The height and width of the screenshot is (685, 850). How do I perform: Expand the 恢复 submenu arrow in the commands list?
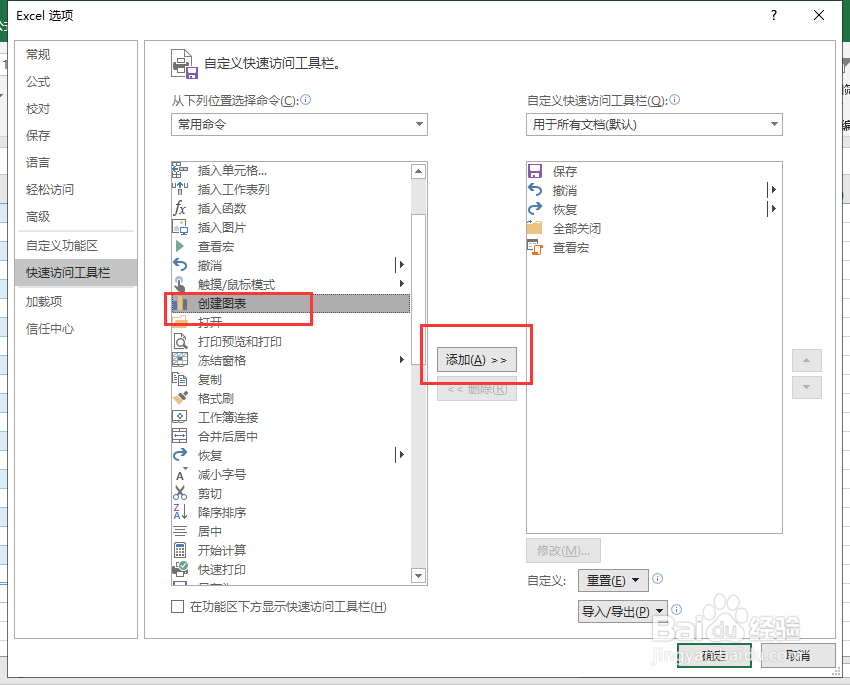[x=401, y=455]
